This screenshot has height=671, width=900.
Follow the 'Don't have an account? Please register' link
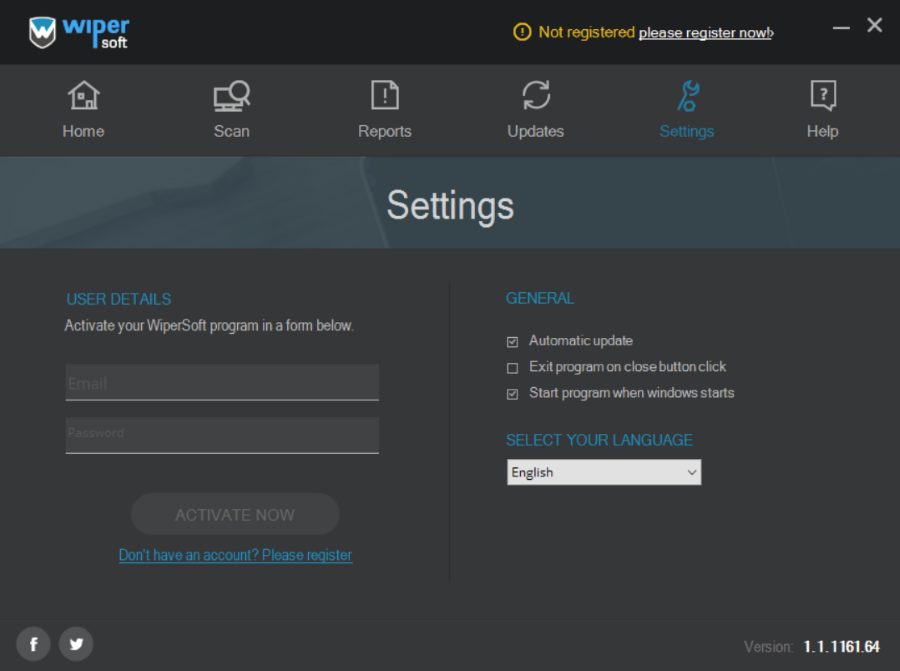click(x=235, y=555)
